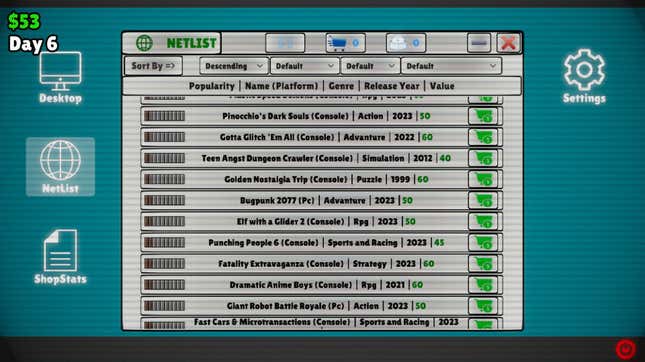Add Dramatic Anime Boys to cart

coord(483,285)
